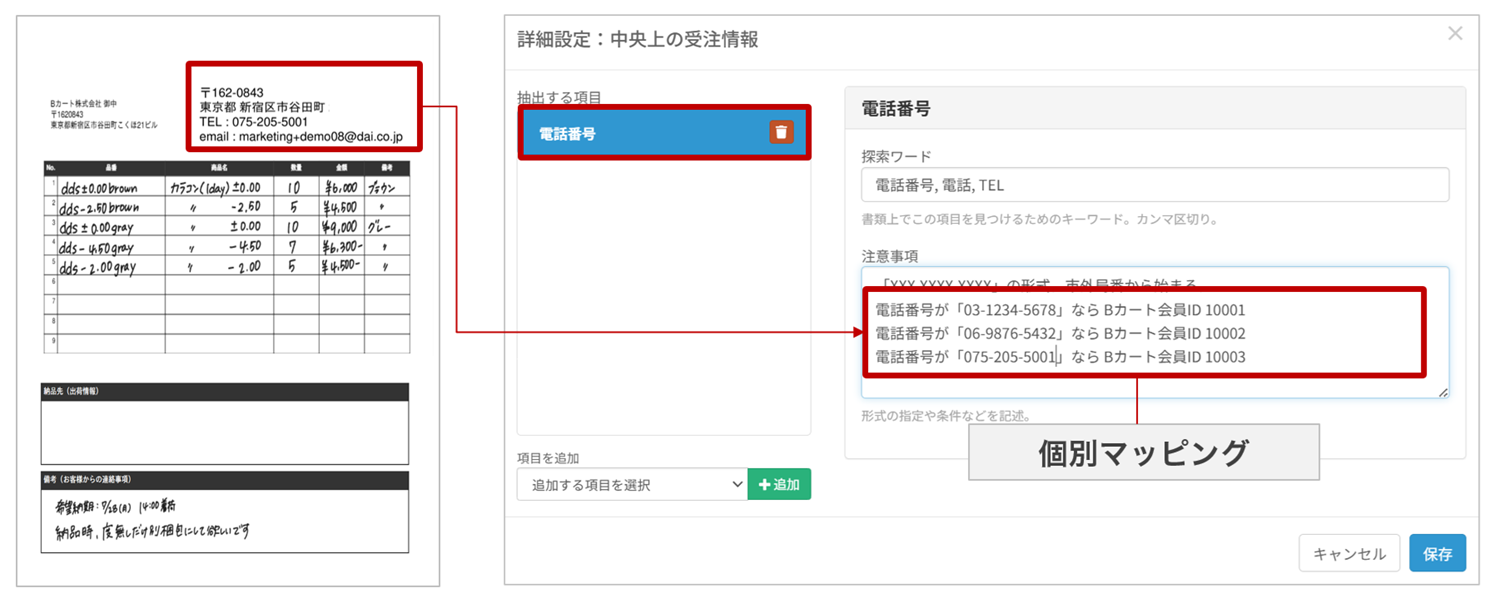Select the handwritten order table in the document
The image size is (1500, 598).
click(226, 256)
